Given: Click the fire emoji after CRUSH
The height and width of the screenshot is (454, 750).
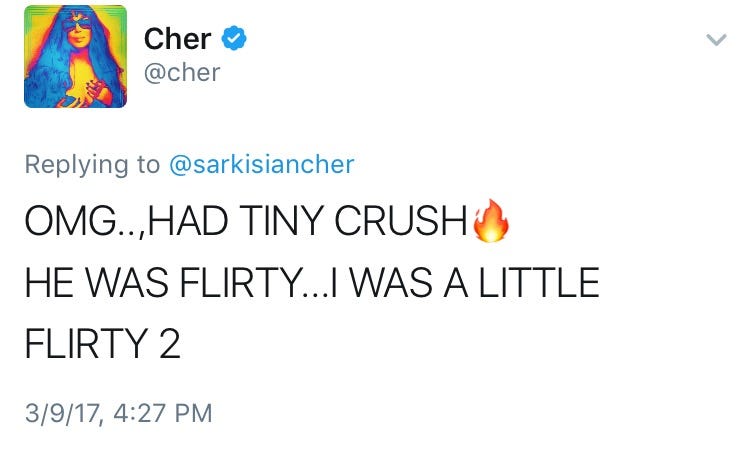Looking at the screenshot, I should (x=491, y=221).
